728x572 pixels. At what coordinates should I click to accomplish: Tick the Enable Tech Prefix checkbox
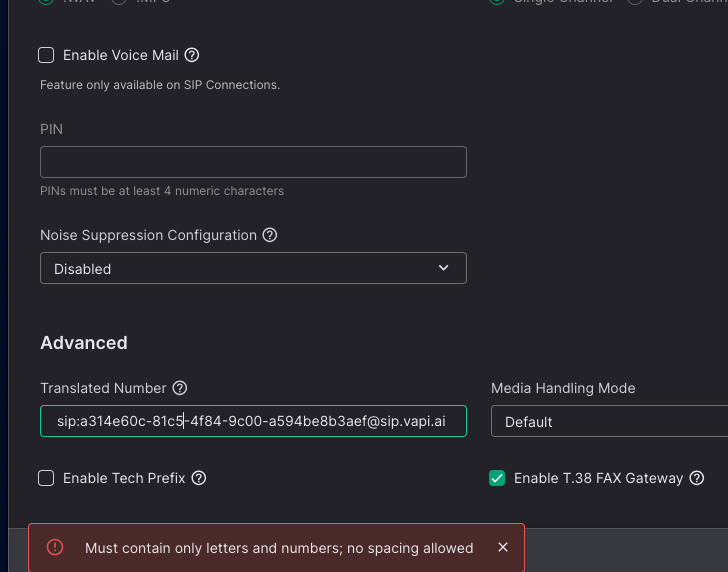[46, 478]
